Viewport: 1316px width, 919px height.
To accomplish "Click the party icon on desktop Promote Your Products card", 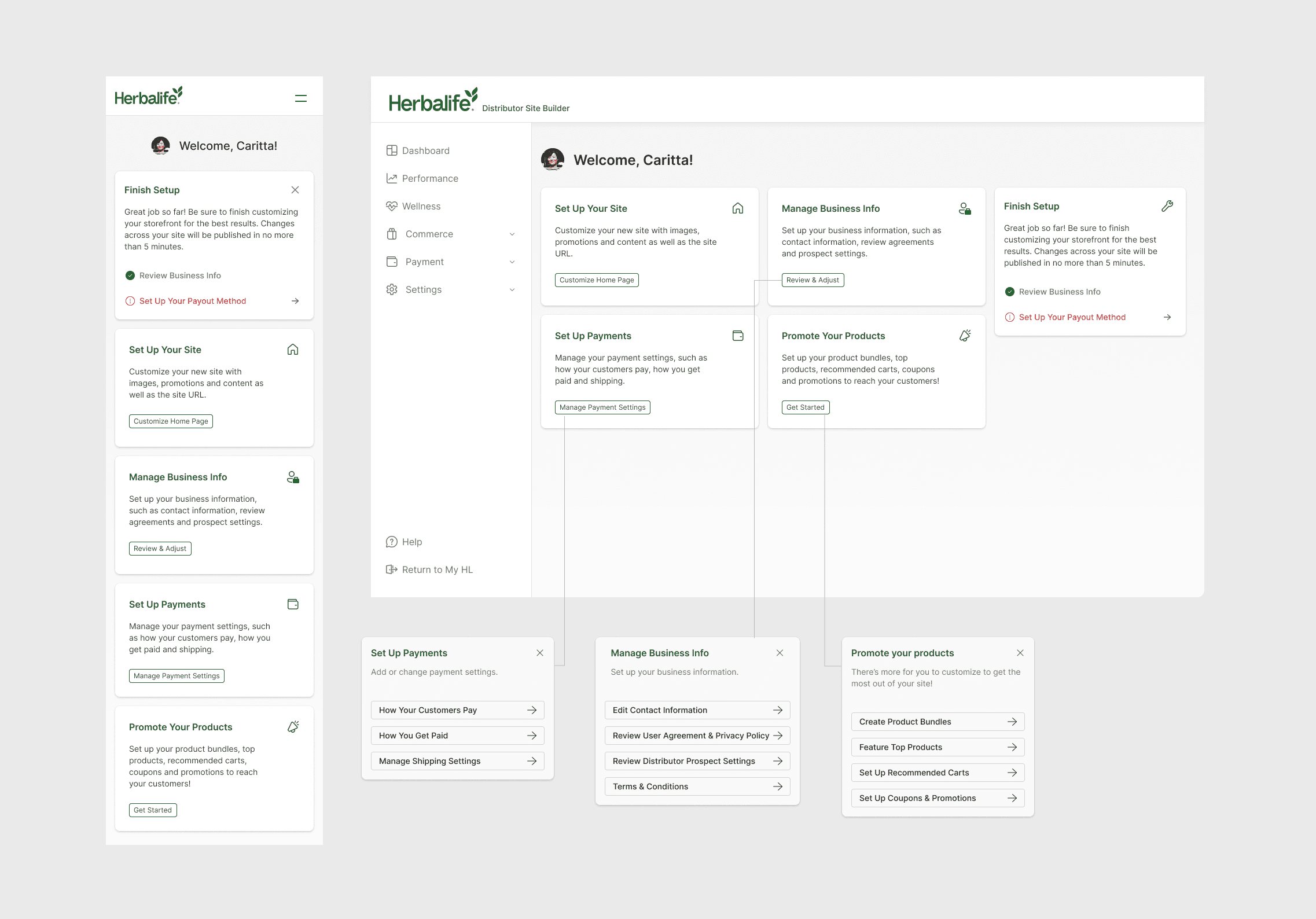I will [965, 336].
